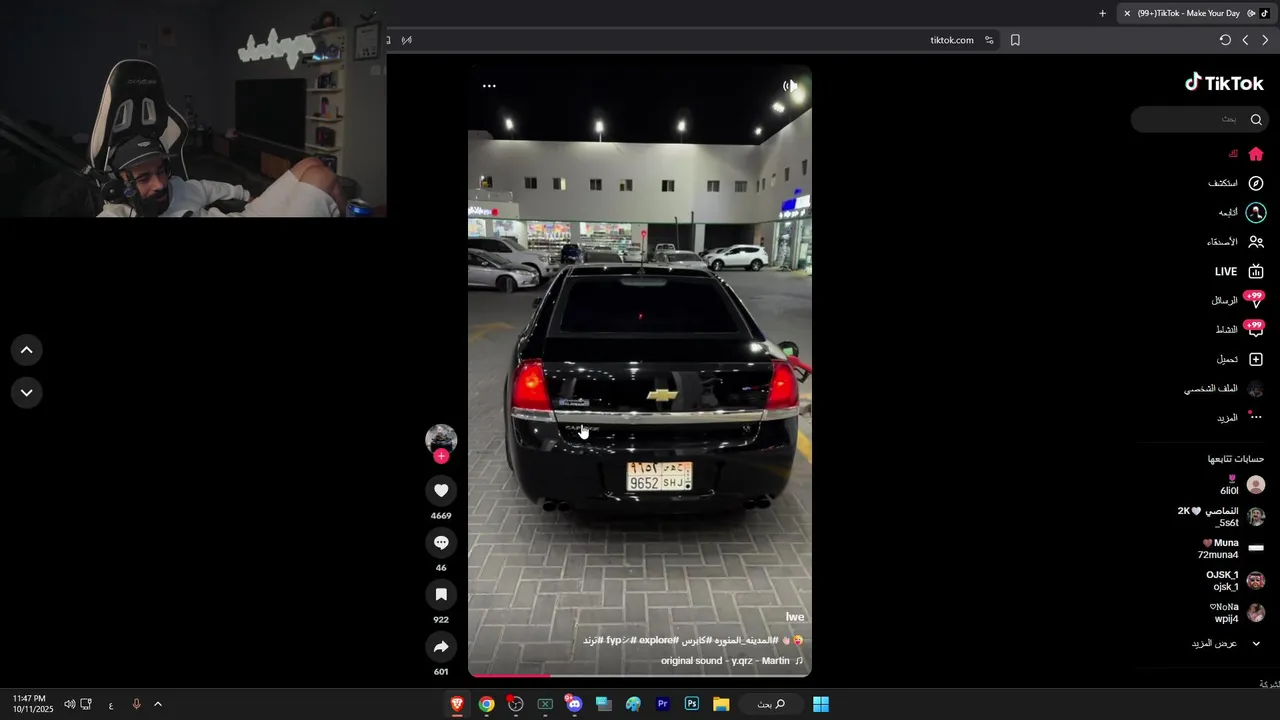This screenshot has height=720, width=1280.
Task: Open followed account wpij4
Action: click(x=1237, y=613)
